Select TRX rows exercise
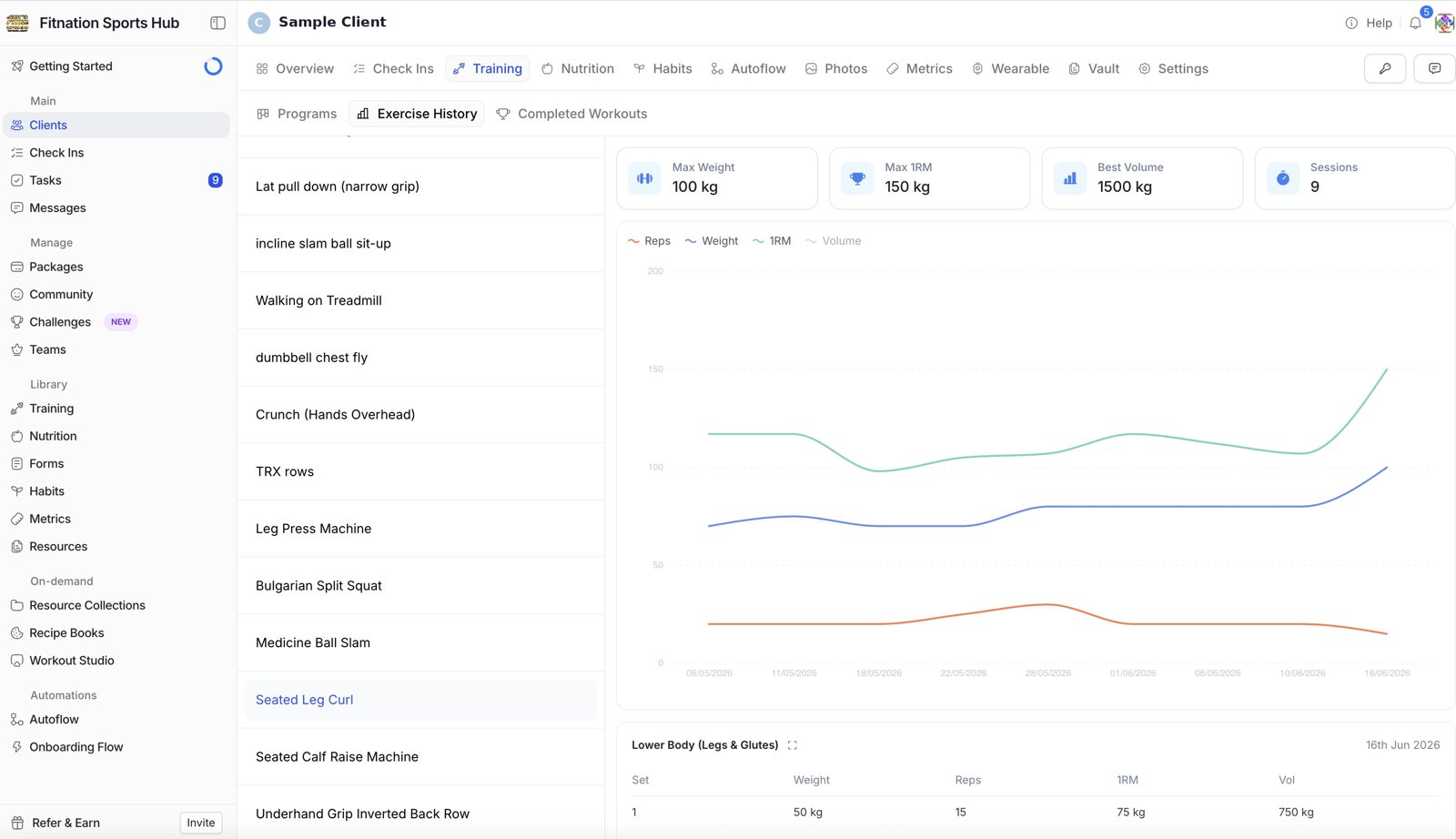The width and height of the screenshot is (1456, 839). [420, 471]
